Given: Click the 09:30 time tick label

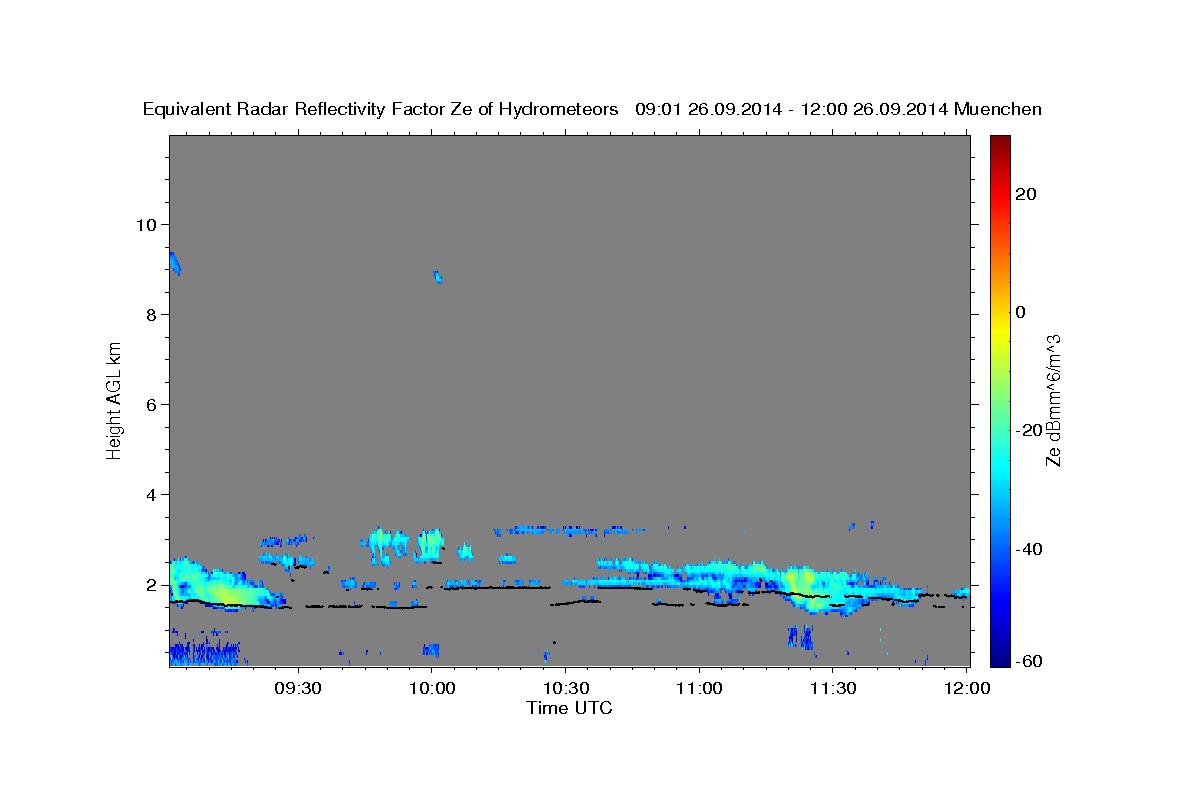Looking at the screenshot, I should click(299, 689).
